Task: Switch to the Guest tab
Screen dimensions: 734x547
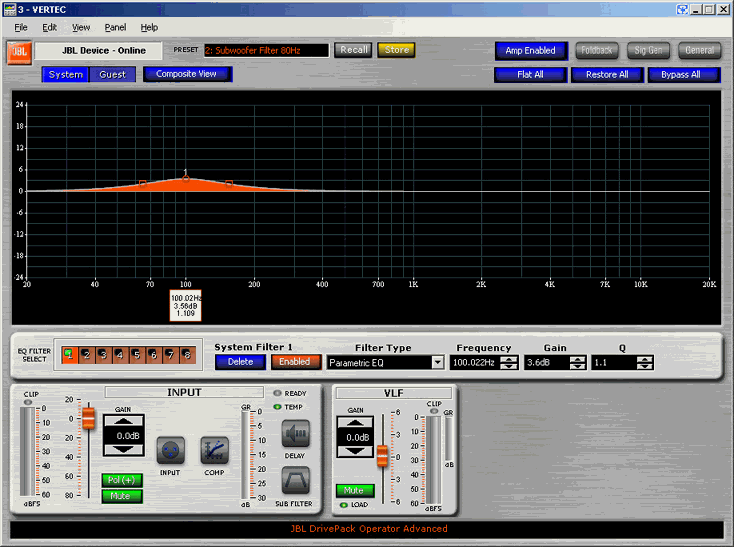Action: tap(112, 74)
